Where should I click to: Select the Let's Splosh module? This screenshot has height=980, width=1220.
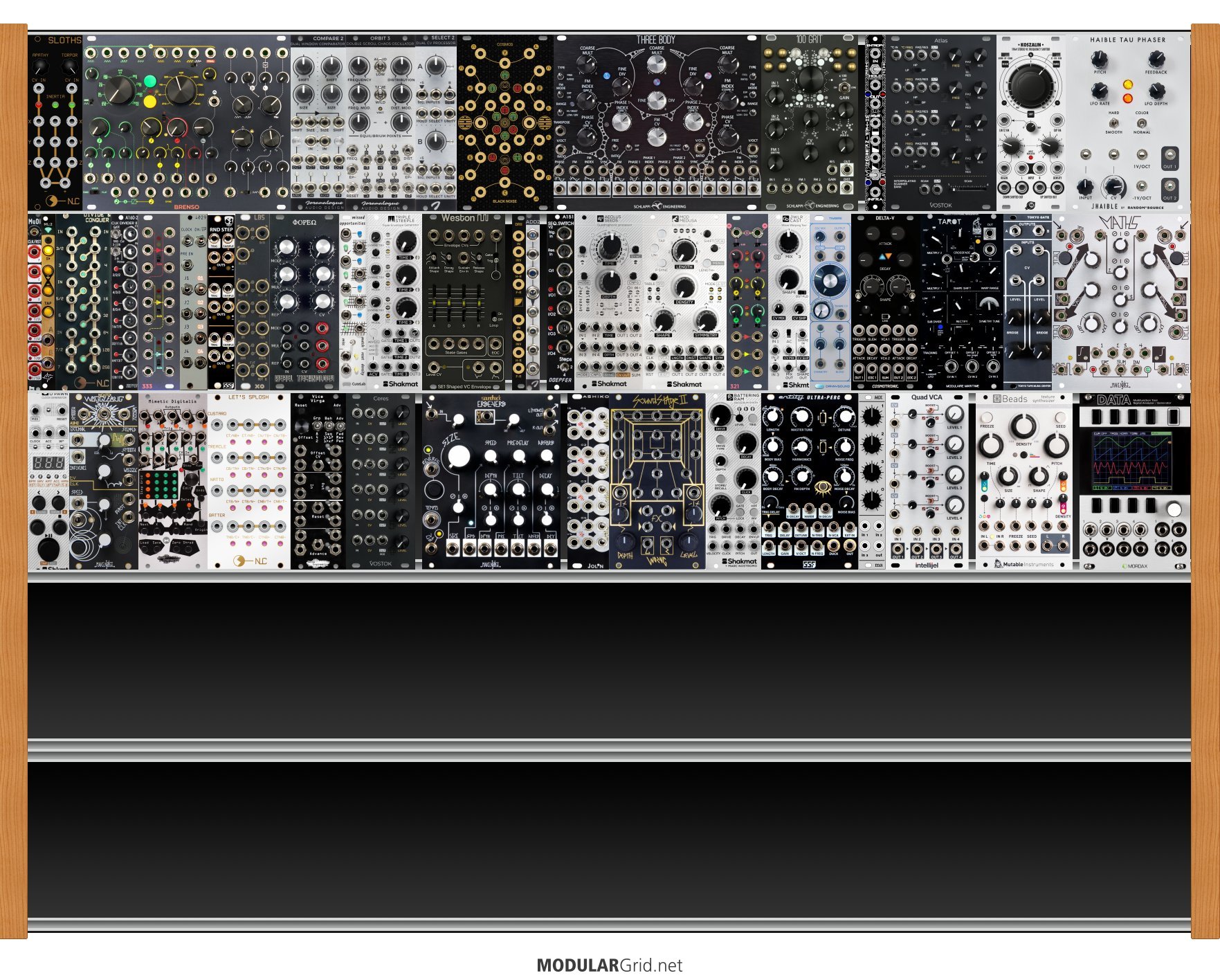tap(249, 481)
